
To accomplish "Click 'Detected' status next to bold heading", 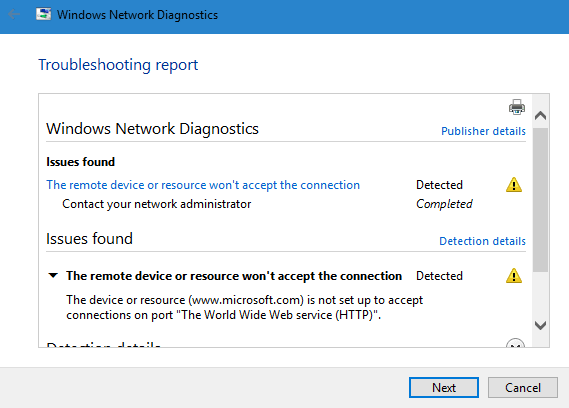I will point(439,276).
